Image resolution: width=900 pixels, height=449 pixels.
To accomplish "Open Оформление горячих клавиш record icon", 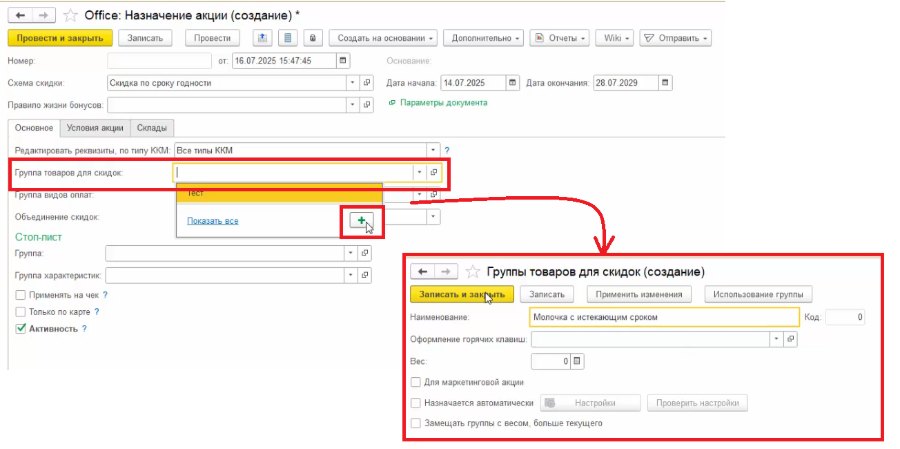I will pyautogui.click(x=791, y=339).
